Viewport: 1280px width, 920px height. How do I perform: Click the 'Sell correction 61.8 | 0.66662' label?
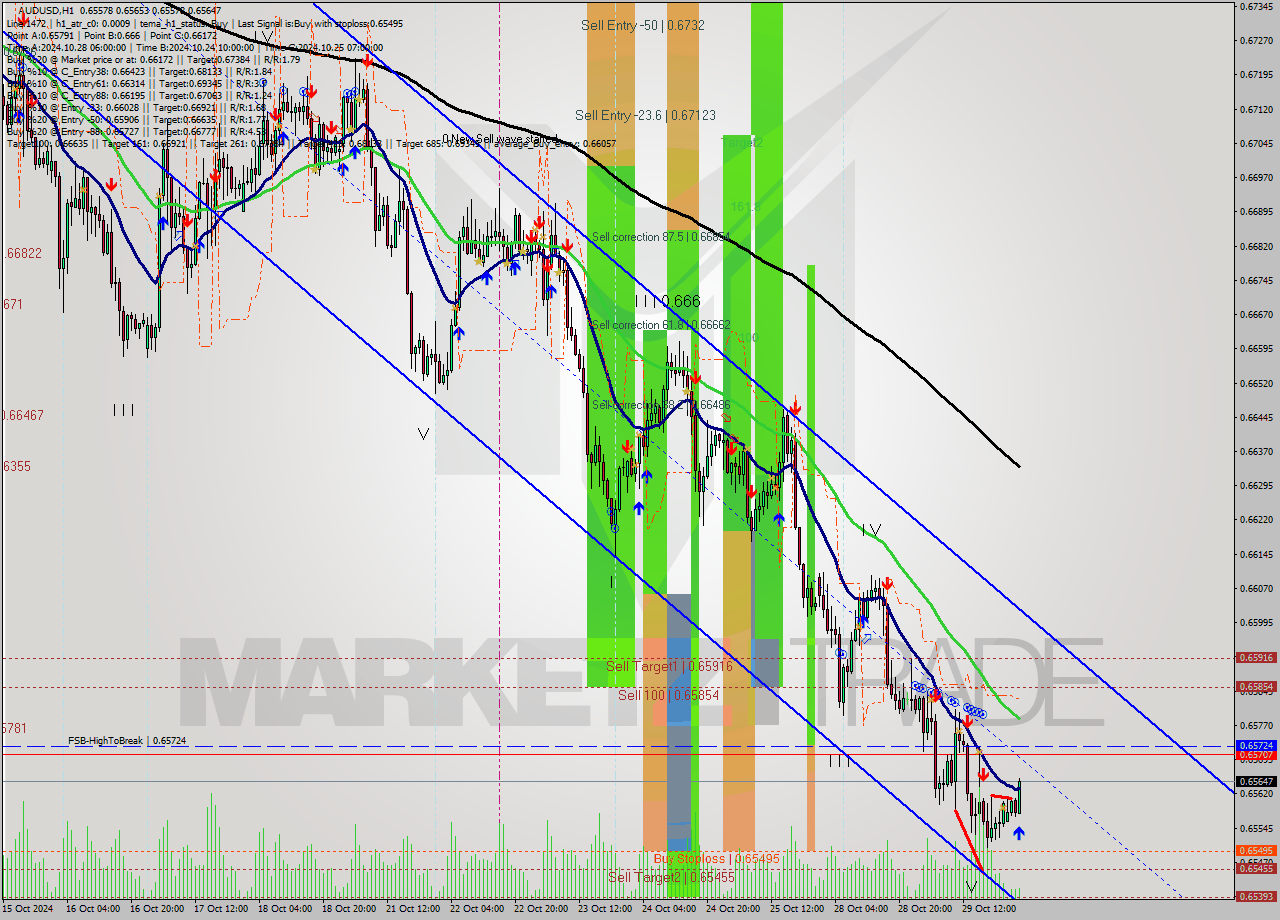[661, 325]
